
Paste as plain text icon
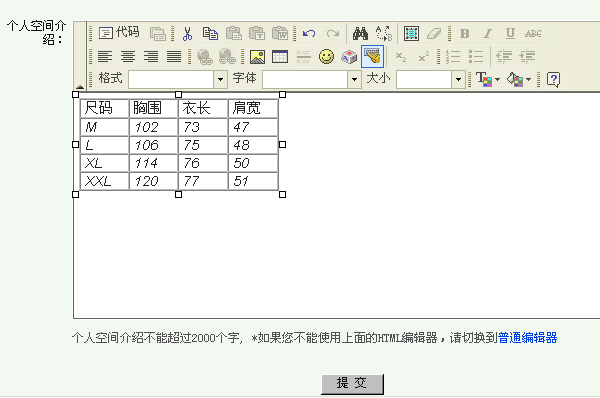point(256,34)
